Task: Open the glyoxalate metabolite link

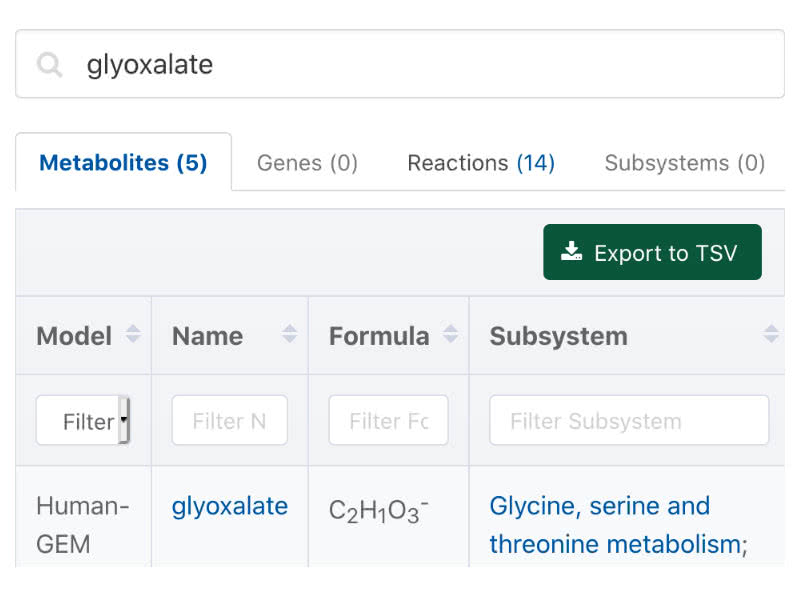Action: 229,506
